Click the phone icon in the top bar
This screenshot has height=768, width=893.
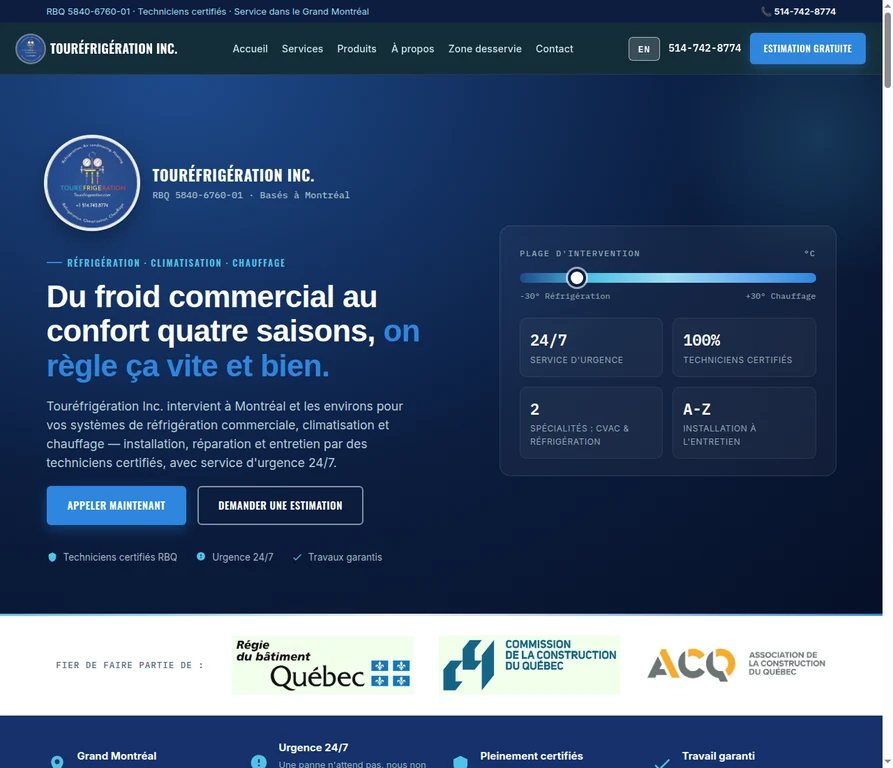766,11
